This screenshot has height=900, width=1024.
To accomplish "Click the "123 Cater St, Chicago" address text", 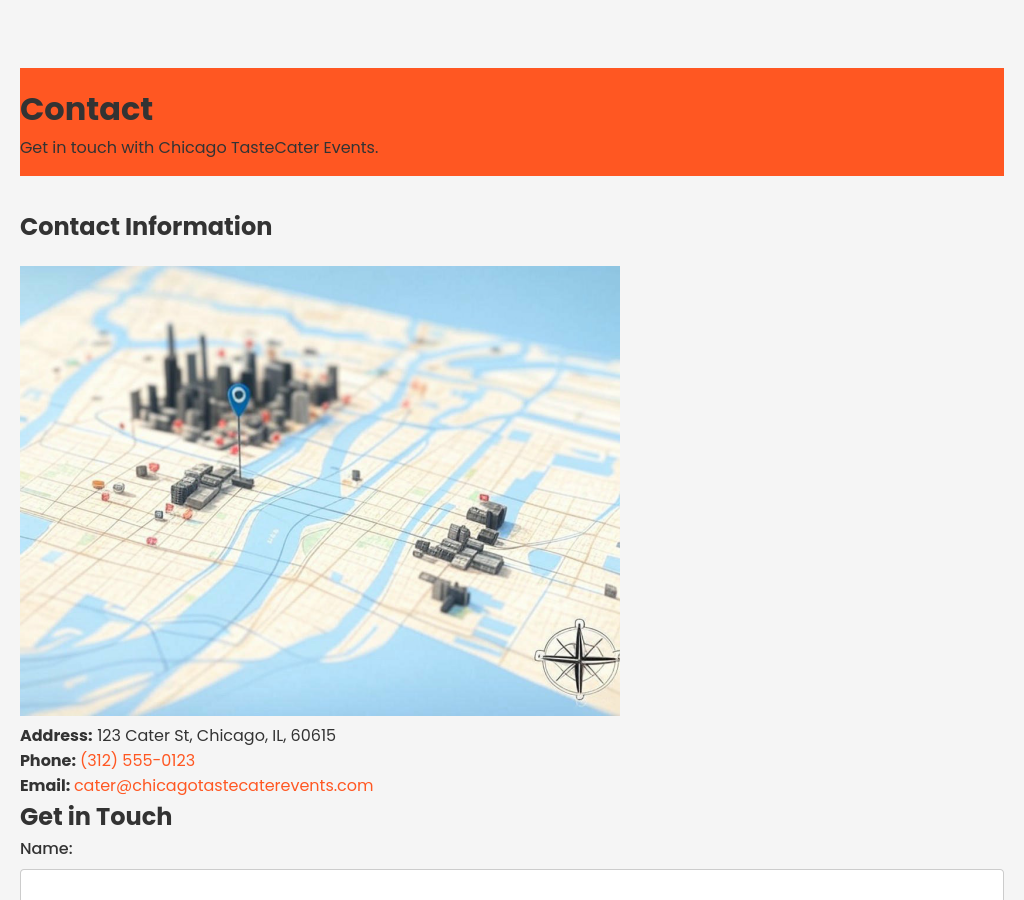I will [x=216, y=736].
